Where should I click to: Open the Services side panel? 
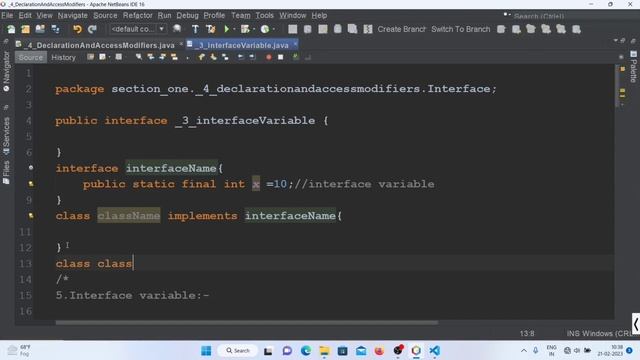tap(6, 136)
